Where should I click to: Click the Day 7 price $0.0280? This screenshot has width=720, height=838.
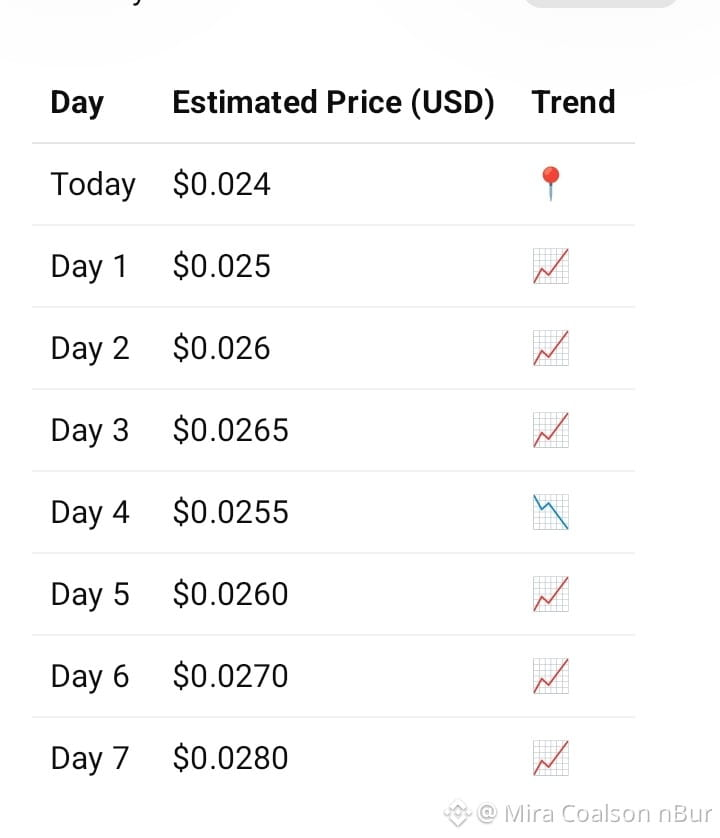point(230,758)
